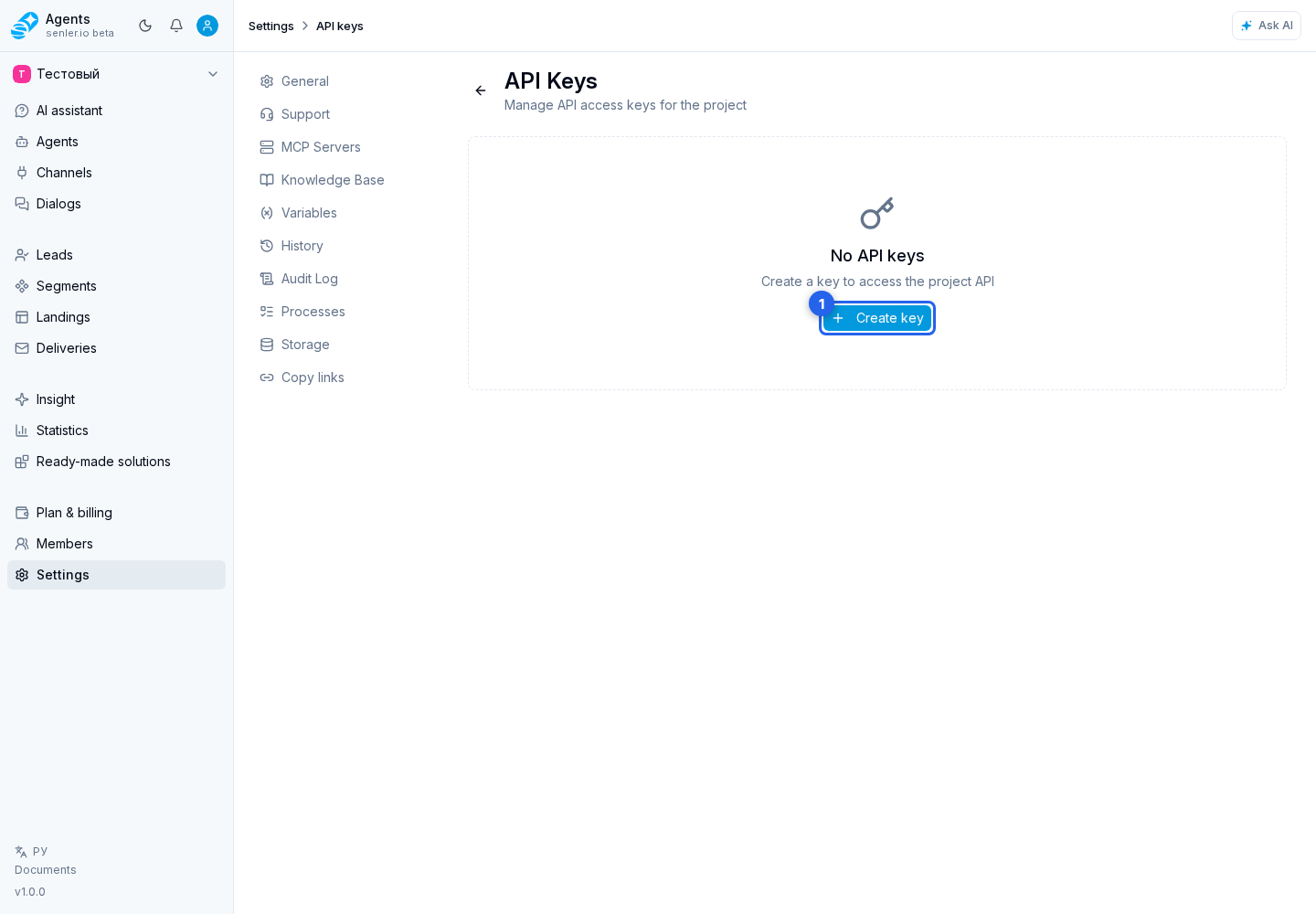The width and height of the screenshot is (1316, 914).
Task: Click the Members people icon
Action: pos(22,544)
